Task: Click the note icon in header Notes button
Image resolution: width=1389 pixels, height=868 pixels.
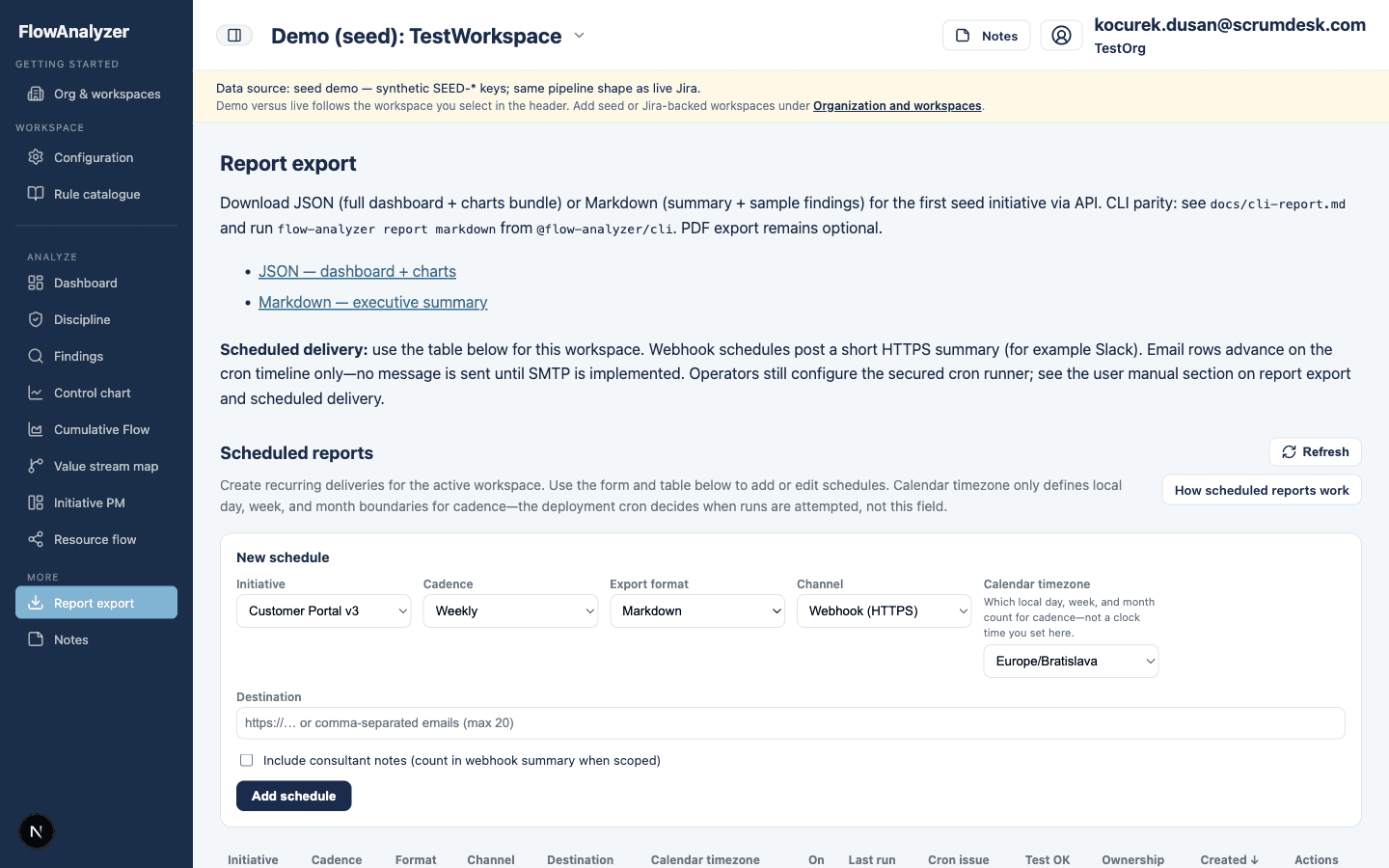Action: tap(963, 36)
